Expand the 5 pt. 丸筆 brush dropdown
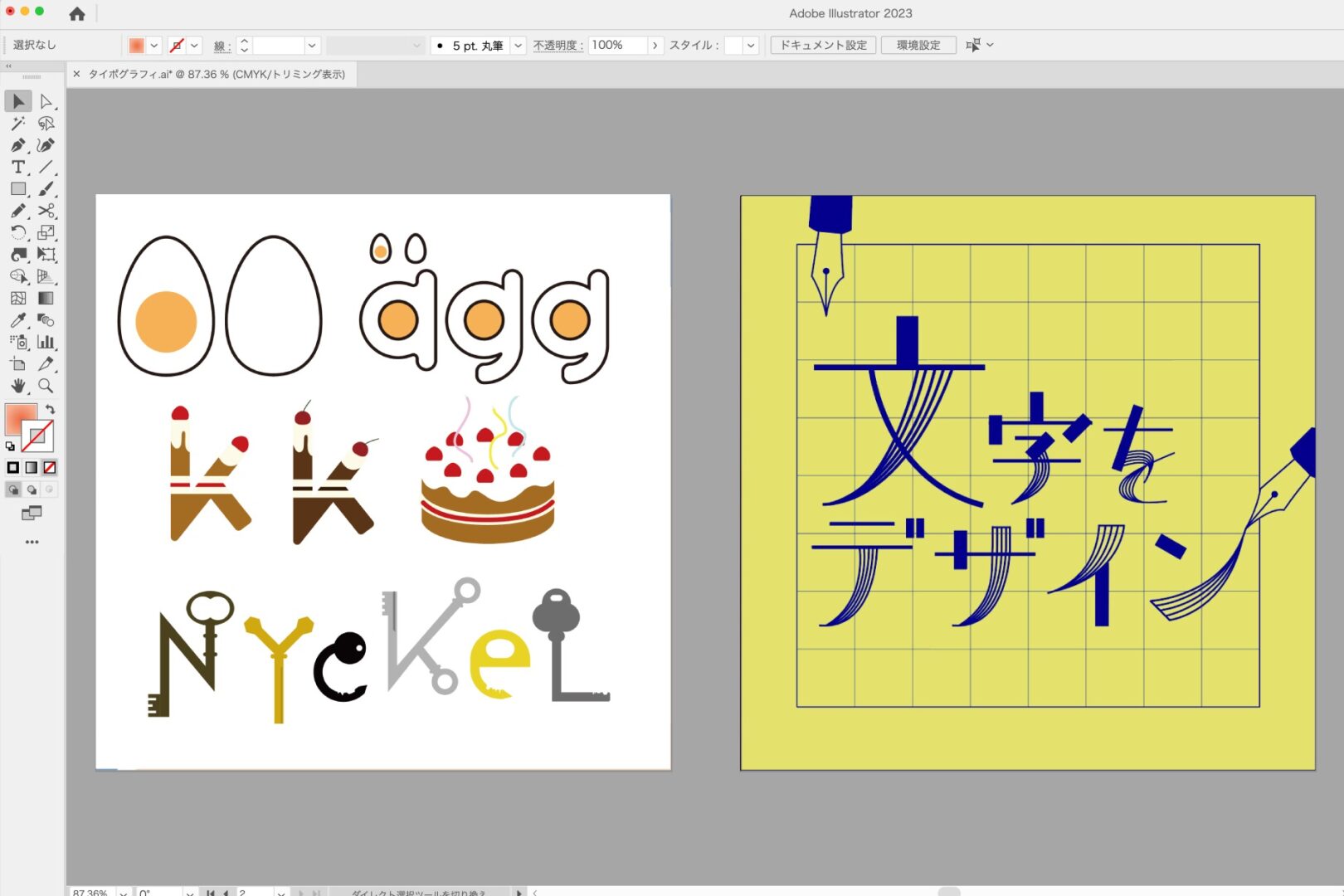The image size is (1344, 896). click(x=518, y=46)
